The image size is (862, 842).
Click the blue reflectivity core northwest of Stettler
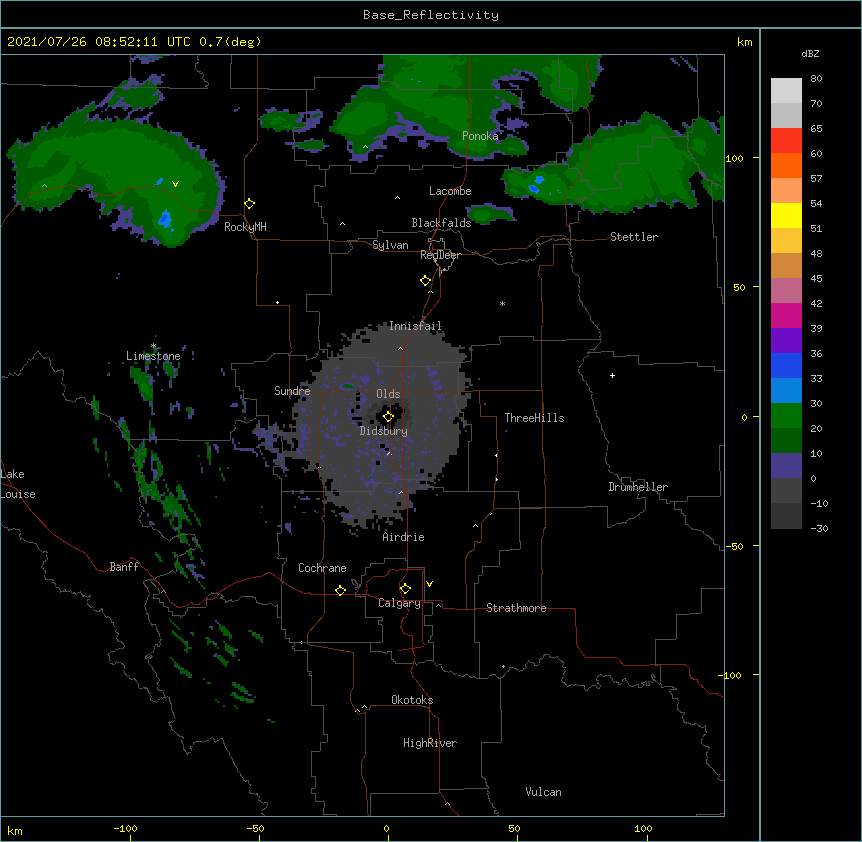point(537,185)
